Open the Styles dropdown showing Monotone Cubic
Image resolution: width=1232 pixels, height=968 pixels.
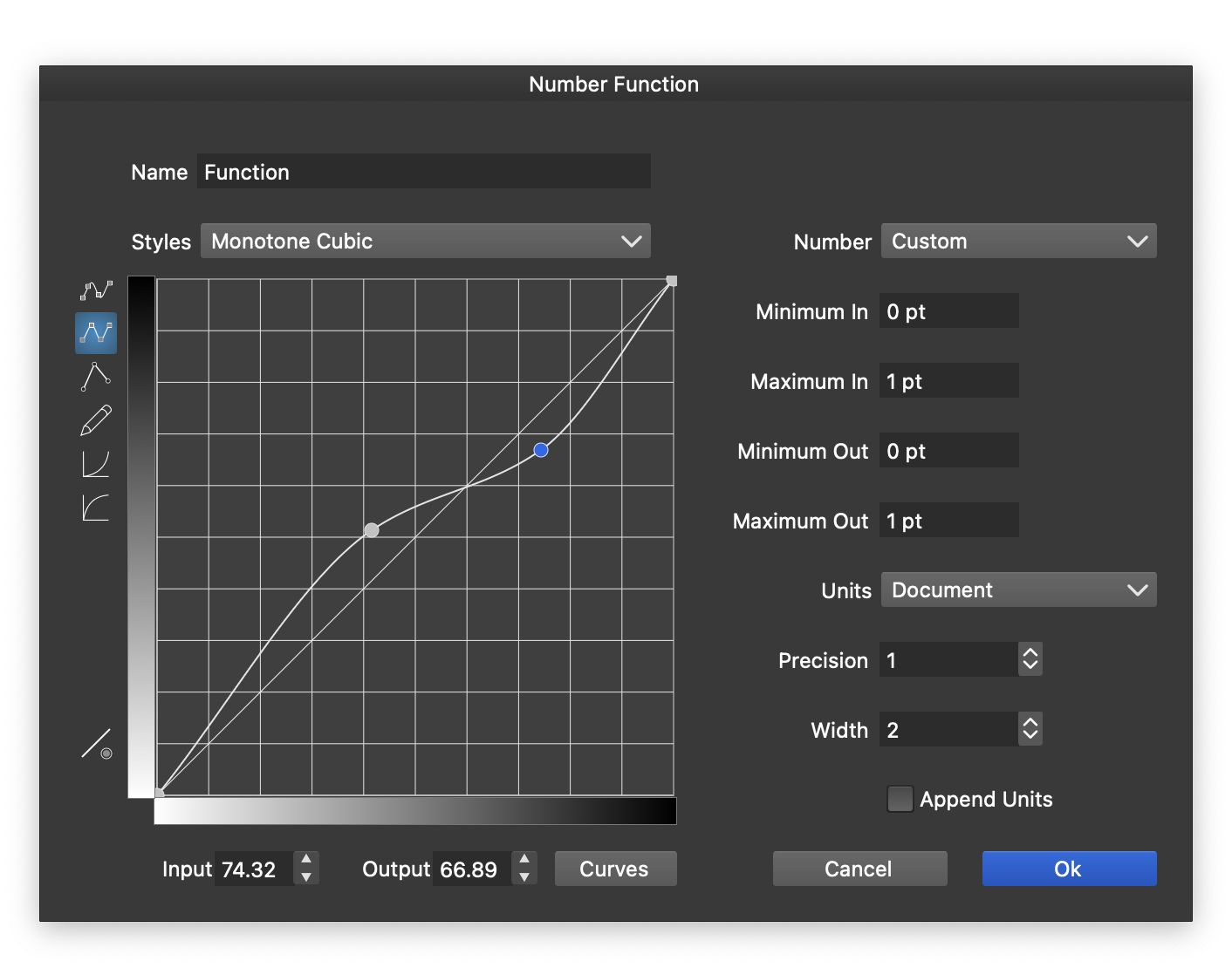click(x=426, y=242)
